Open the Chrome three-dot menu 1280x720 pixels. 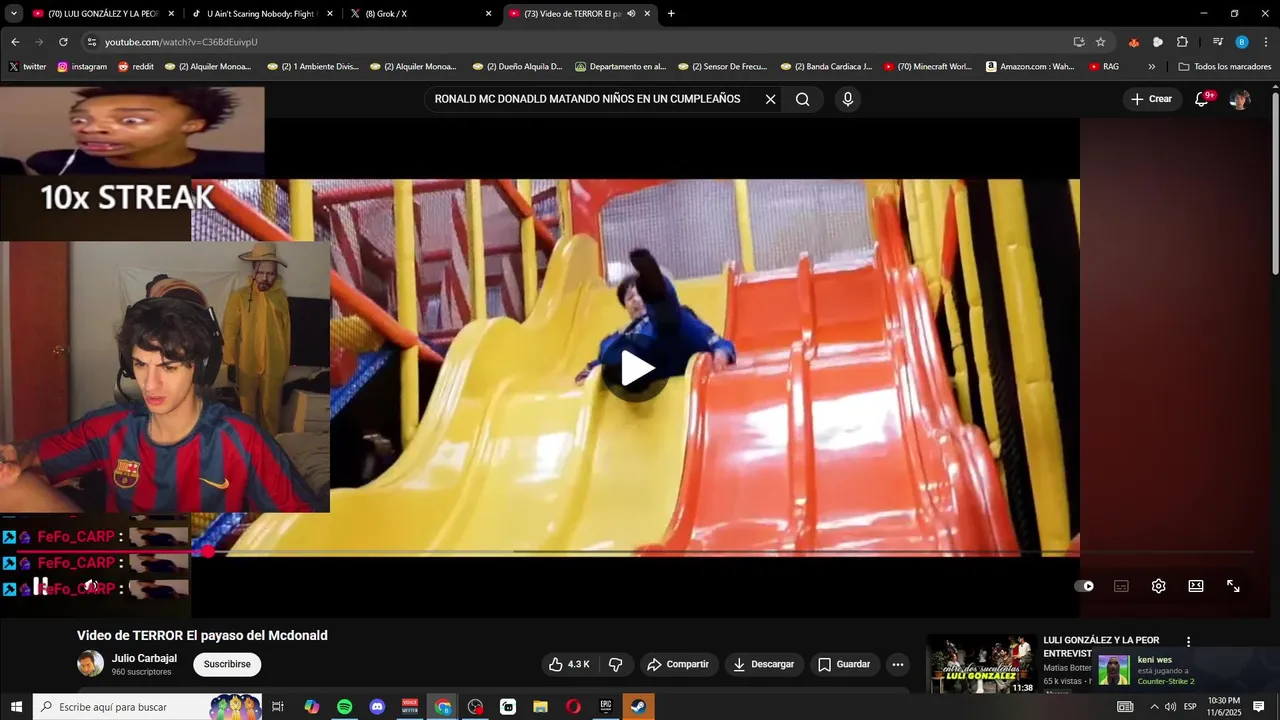1266,42
